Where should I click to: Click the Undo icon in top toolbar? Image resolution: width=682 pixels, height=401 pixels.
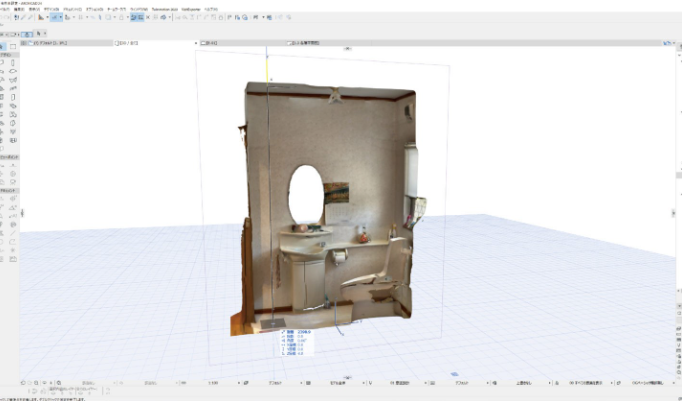point(3,17)
